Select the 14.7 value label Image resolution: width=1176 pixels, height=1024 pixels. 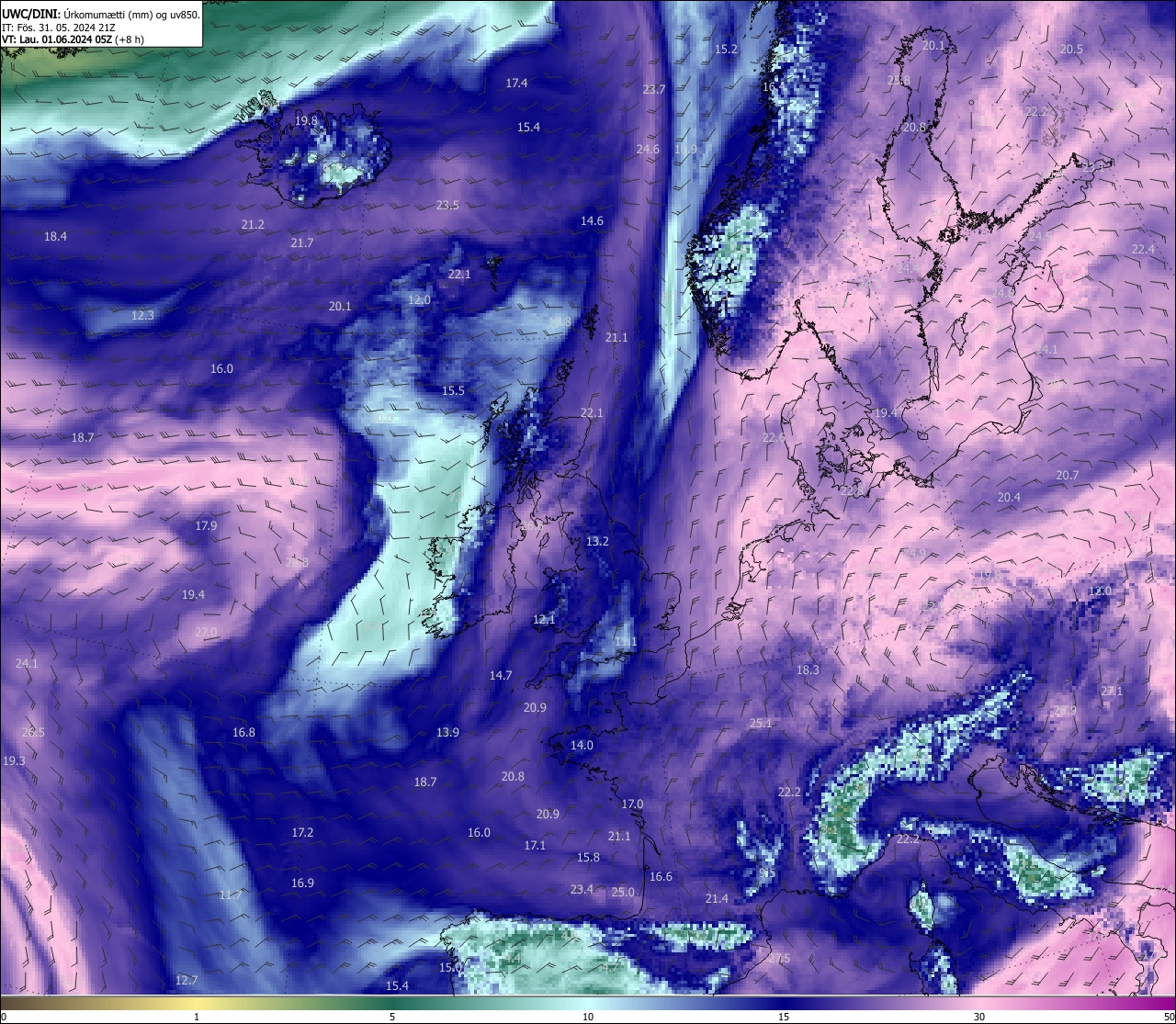pos(500,676)
